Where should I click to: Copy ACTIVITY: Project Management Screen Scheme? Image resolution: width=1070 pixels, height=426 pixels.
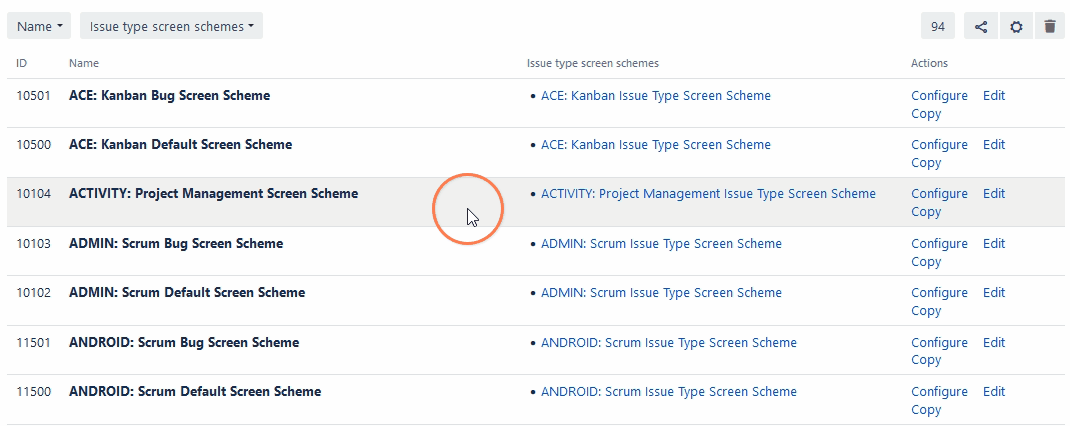click(926, 212)
